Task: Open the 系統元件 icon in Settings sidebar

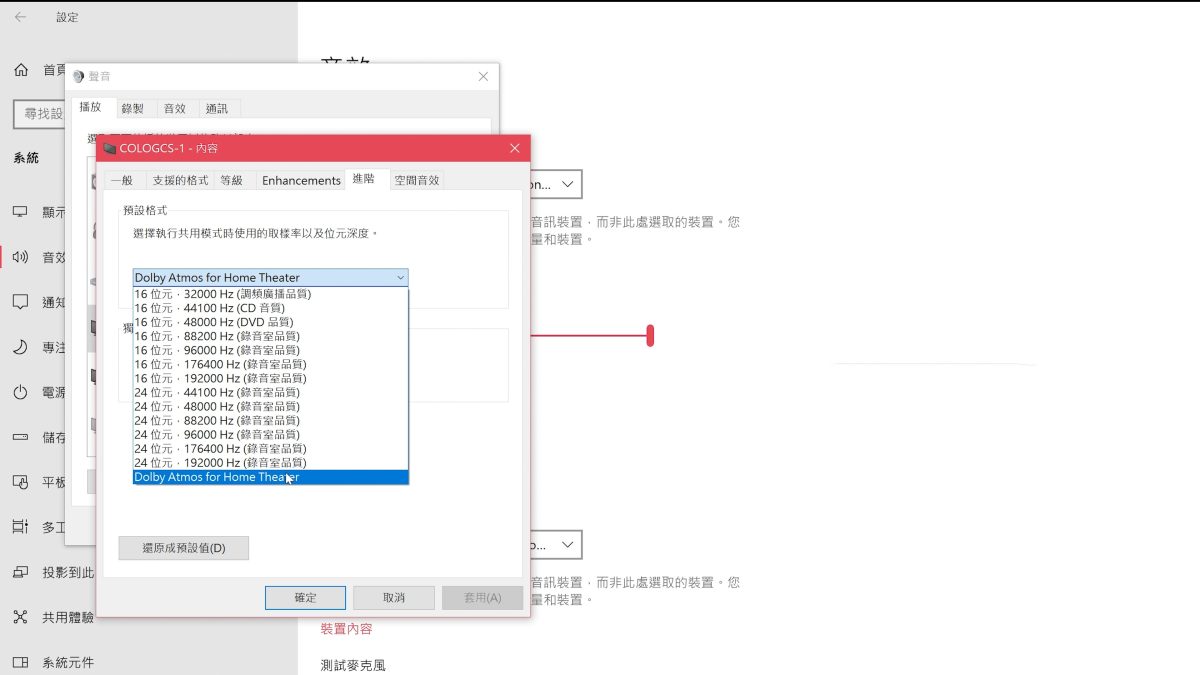Action: tap(20, 662)
